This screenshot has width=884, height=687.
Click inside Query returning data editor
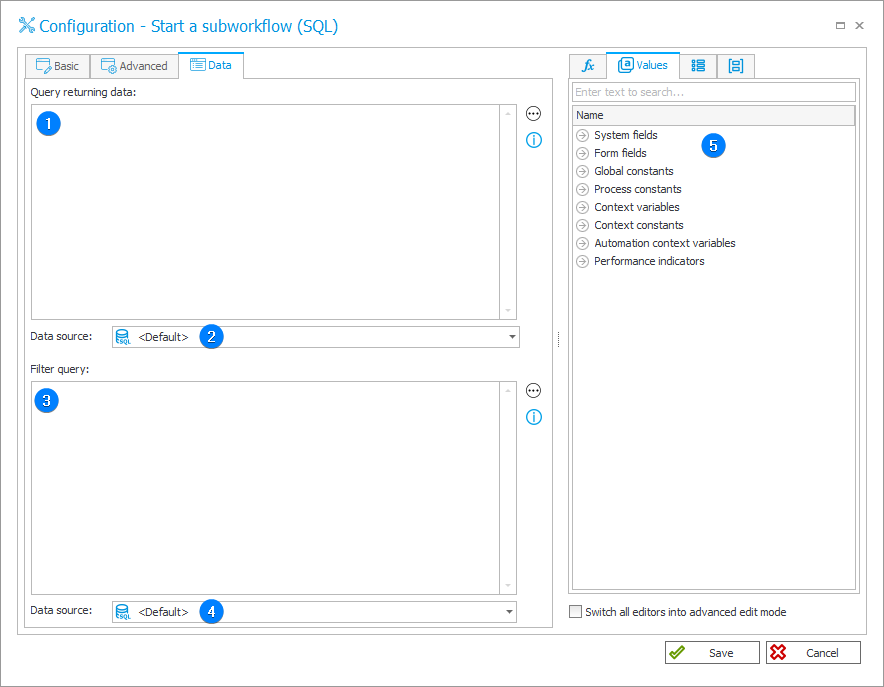pyautogui.click(x=266, y=212)
